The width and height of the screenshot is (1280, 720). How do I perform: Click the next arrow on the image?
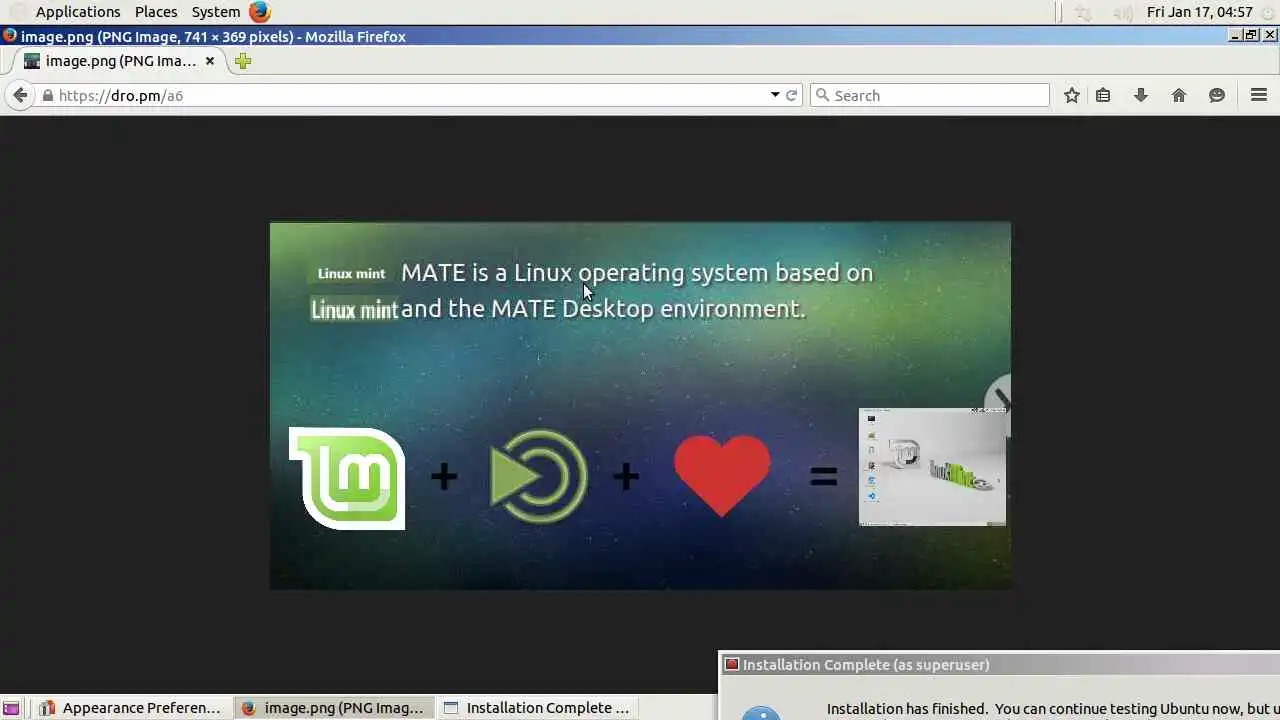point(999,404)
